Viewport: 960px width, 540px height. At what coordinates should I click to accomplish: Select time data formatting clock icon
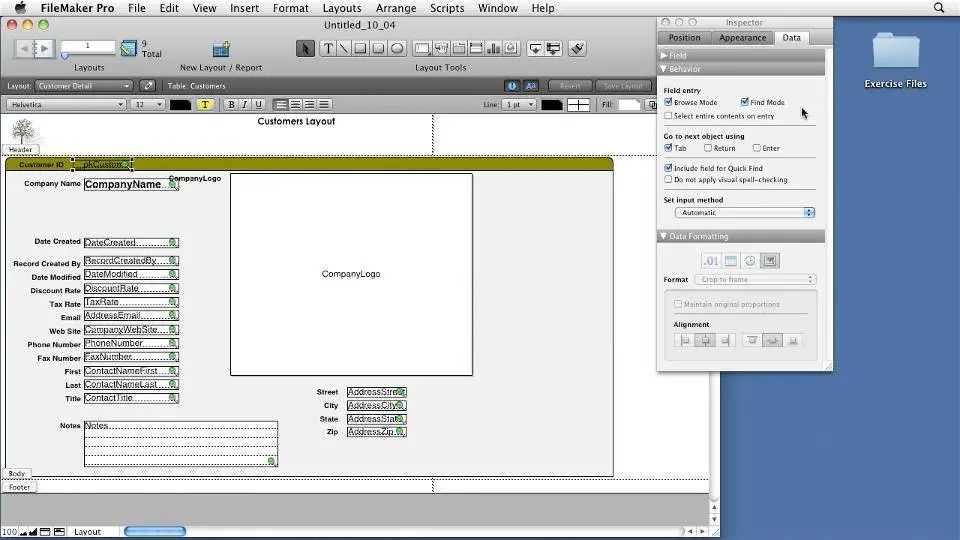click(x=750, y=261)
